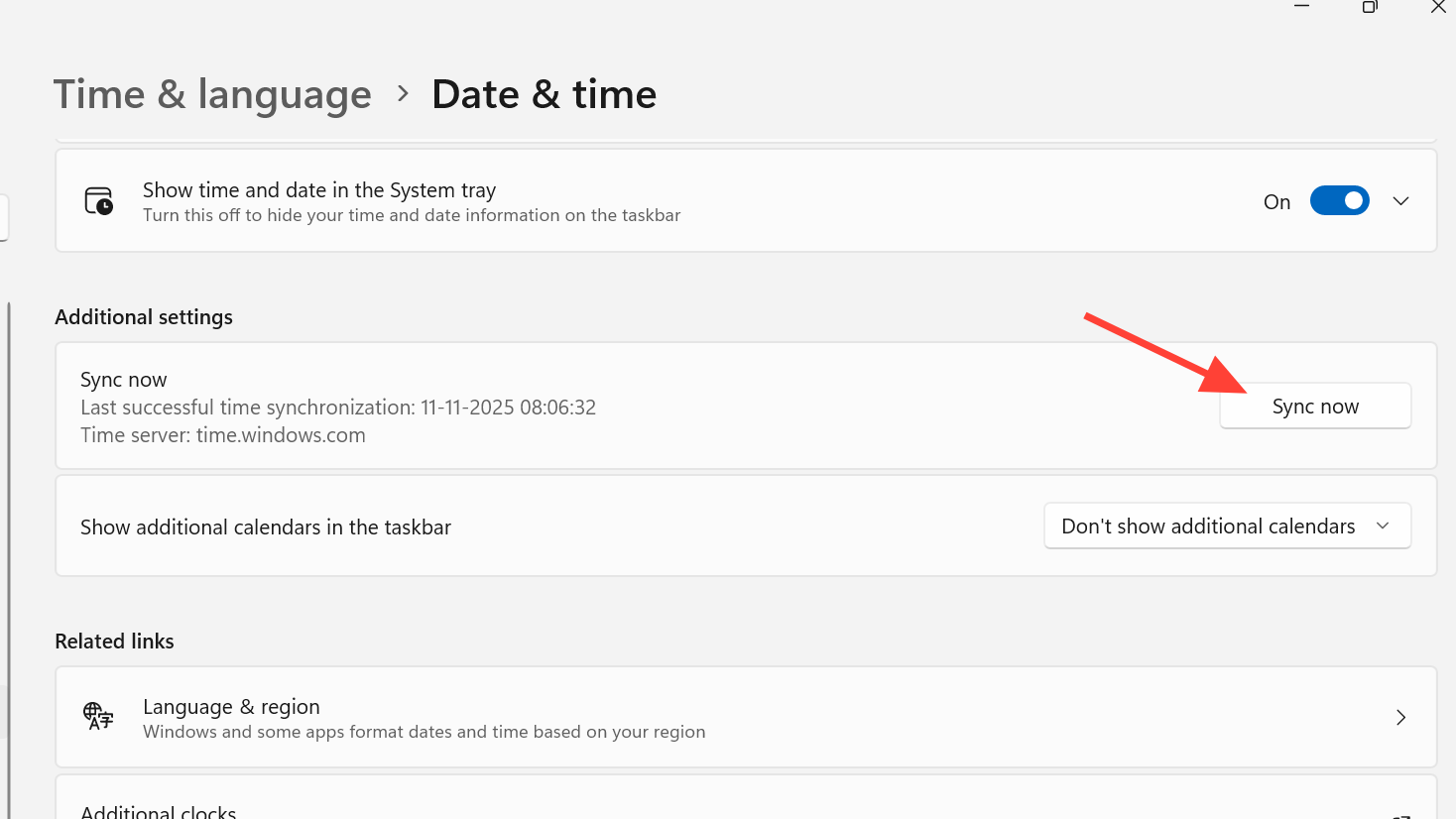Open the Additional clocks link
This screenshot has height=819, width=1456.
coord(159,811)
